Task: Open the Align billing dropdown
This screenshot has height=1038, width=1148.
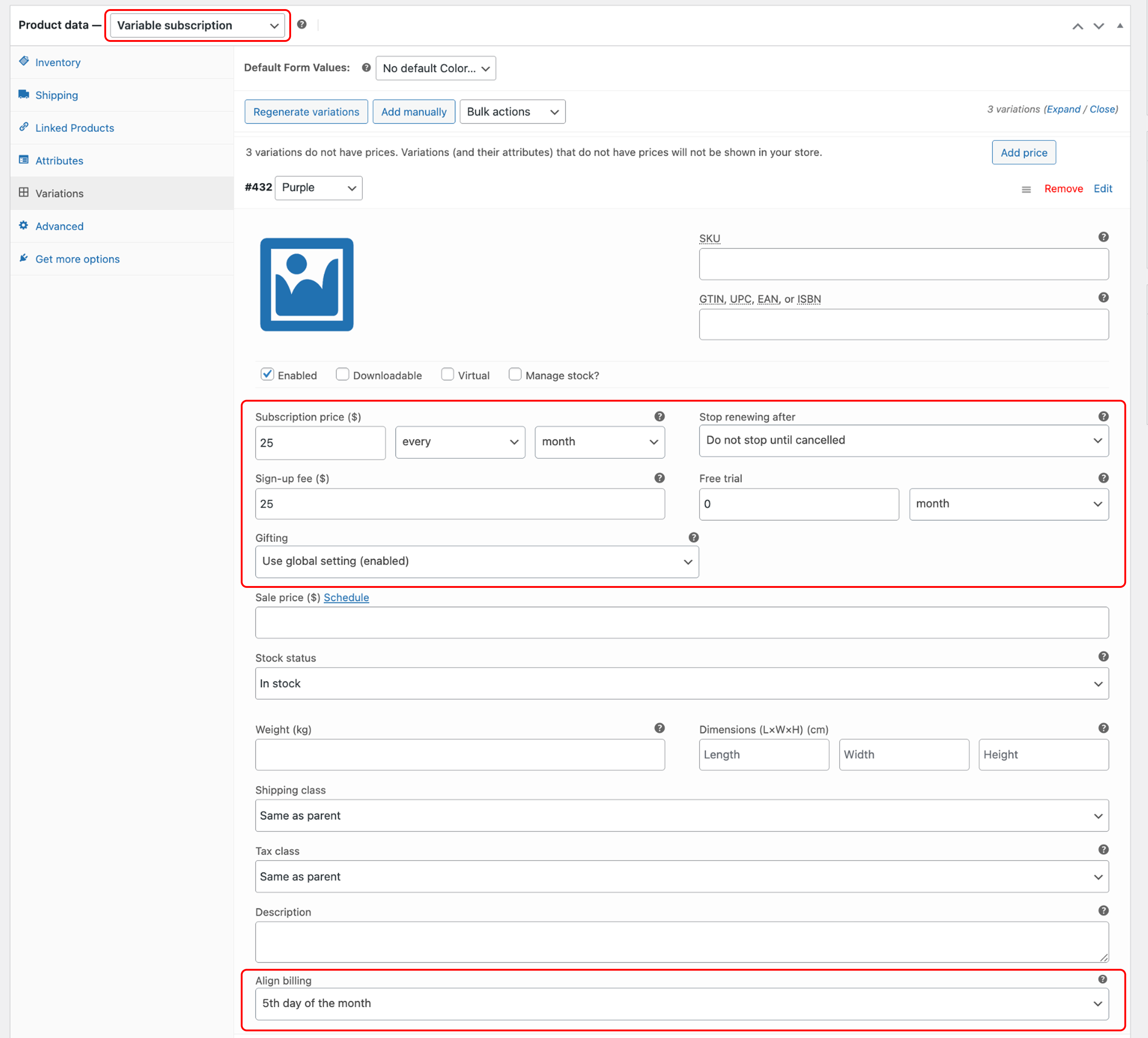Action: point(682,1004)
